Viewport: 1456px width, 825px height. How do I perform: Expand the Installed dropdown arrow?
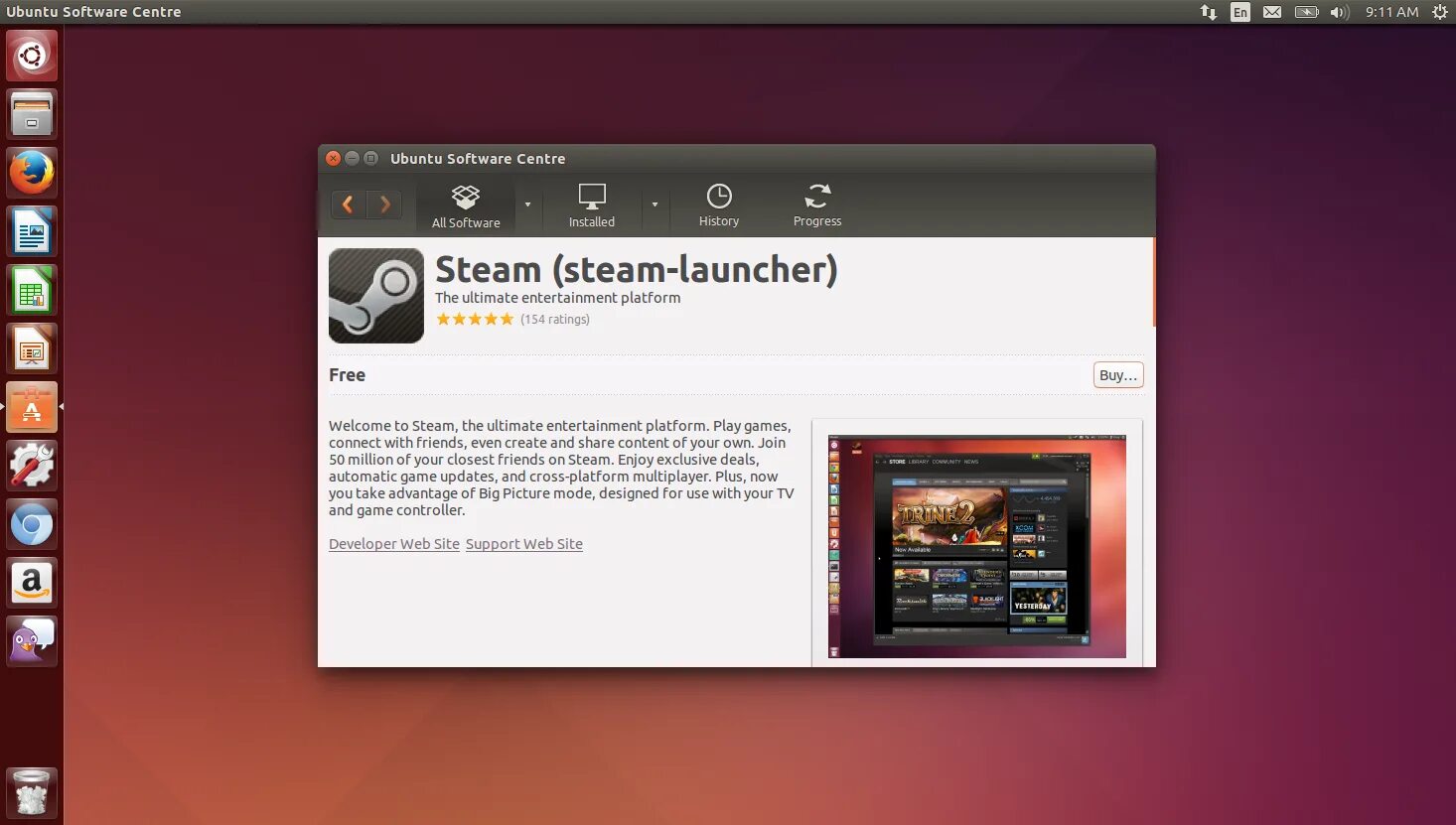pyautogui.click(x=655, y=205)
